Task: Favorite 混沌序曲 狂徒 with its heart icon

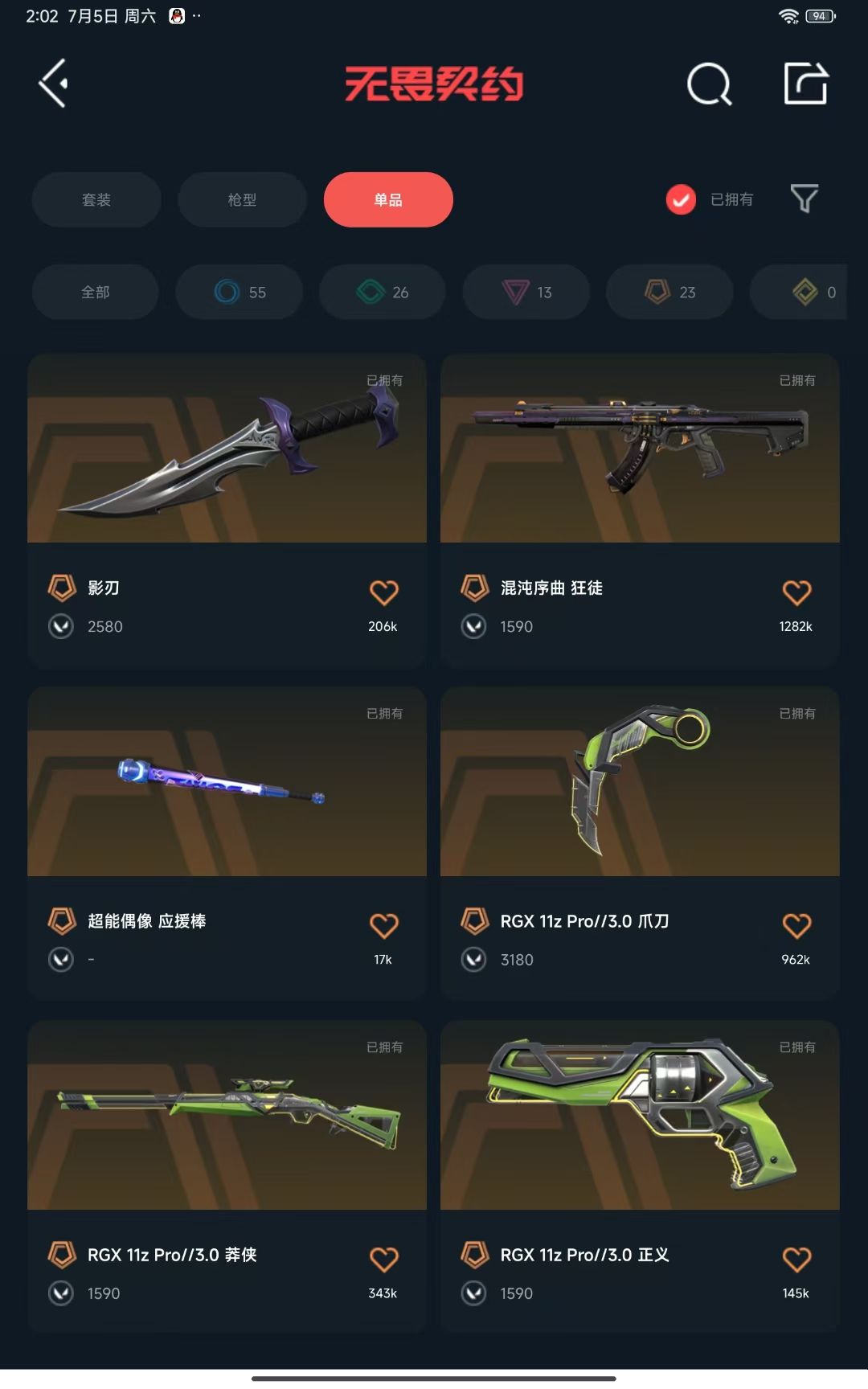Action: 796,592
